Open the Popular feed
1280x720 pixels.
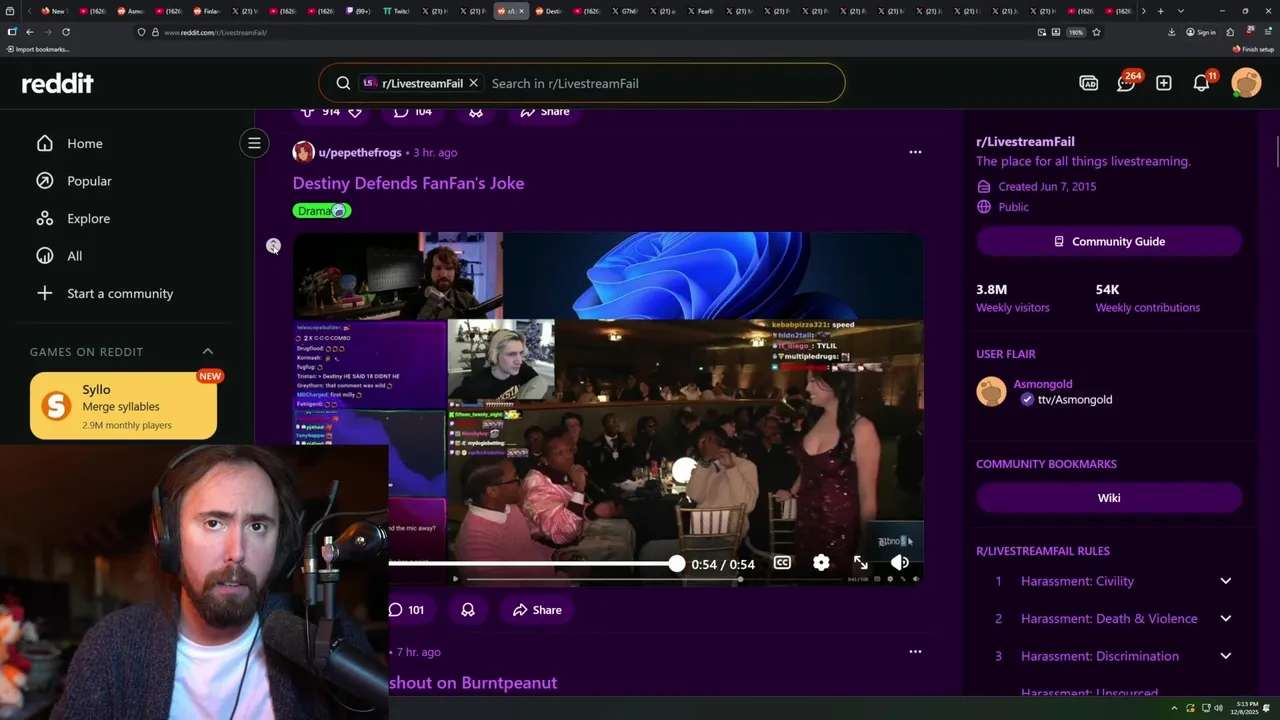point(89,181)
